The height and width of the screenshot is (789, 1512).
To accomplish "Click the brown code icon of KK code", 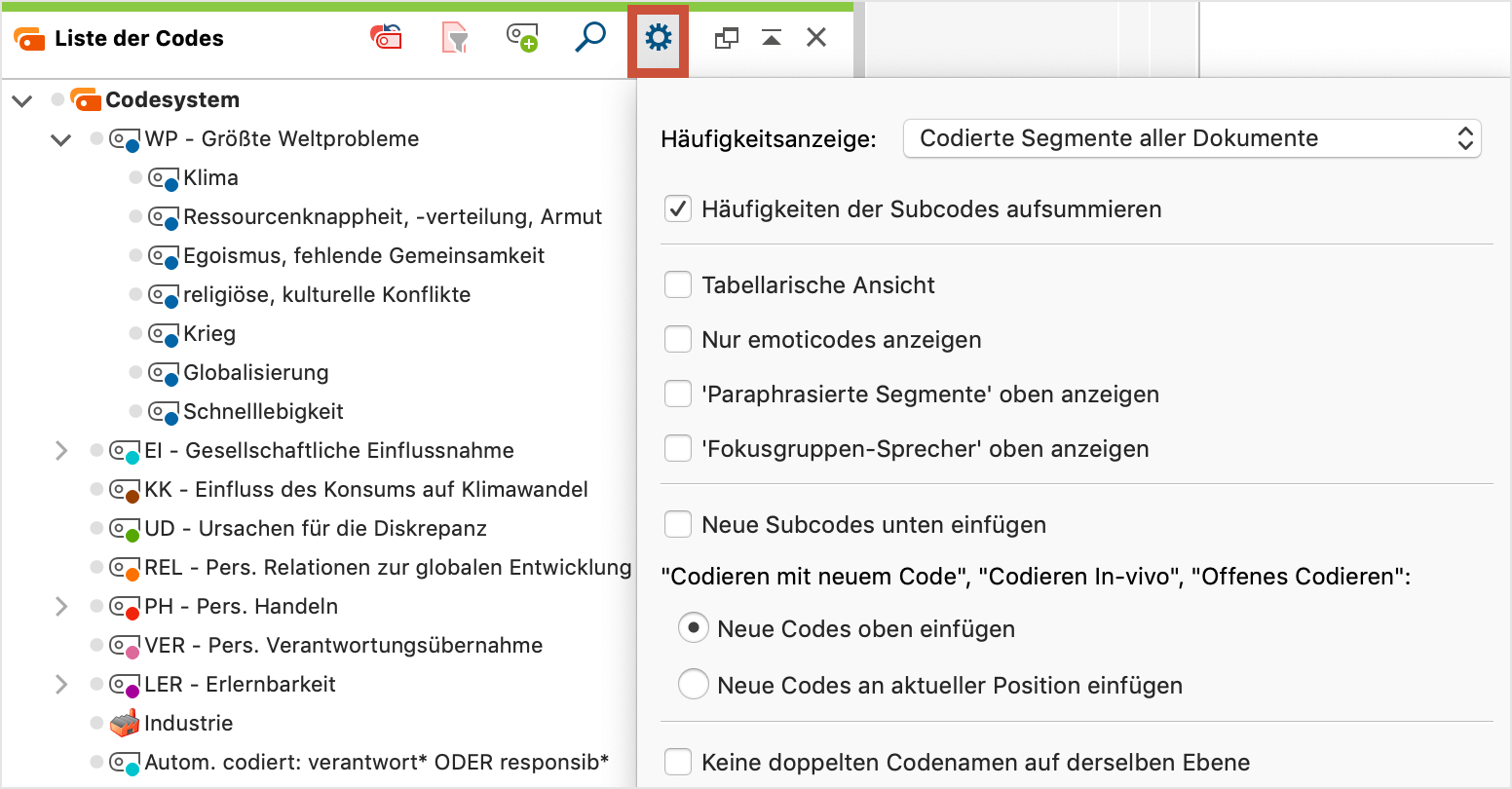I will [125, 490].
